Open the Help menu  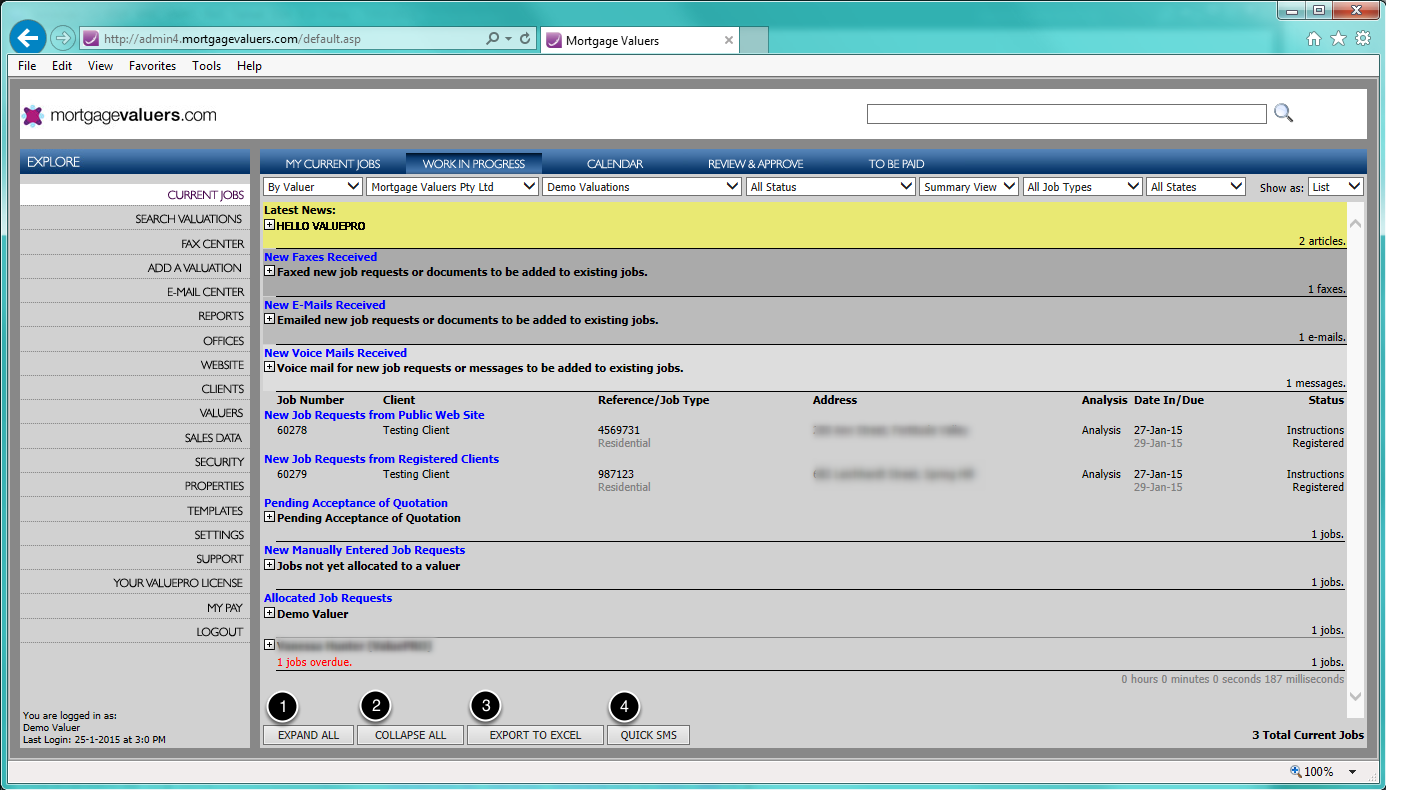(x=249, y=66)
